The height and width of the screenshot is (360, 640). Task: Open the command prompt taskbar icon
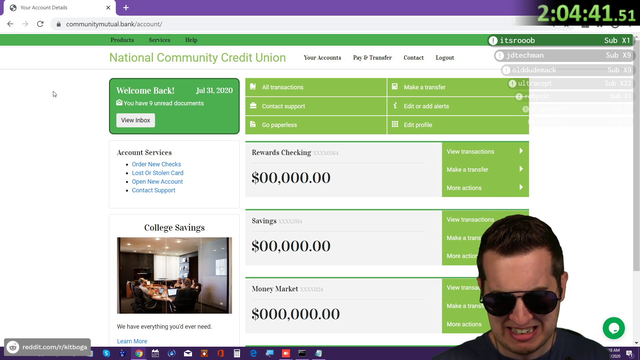coord(302,353)
